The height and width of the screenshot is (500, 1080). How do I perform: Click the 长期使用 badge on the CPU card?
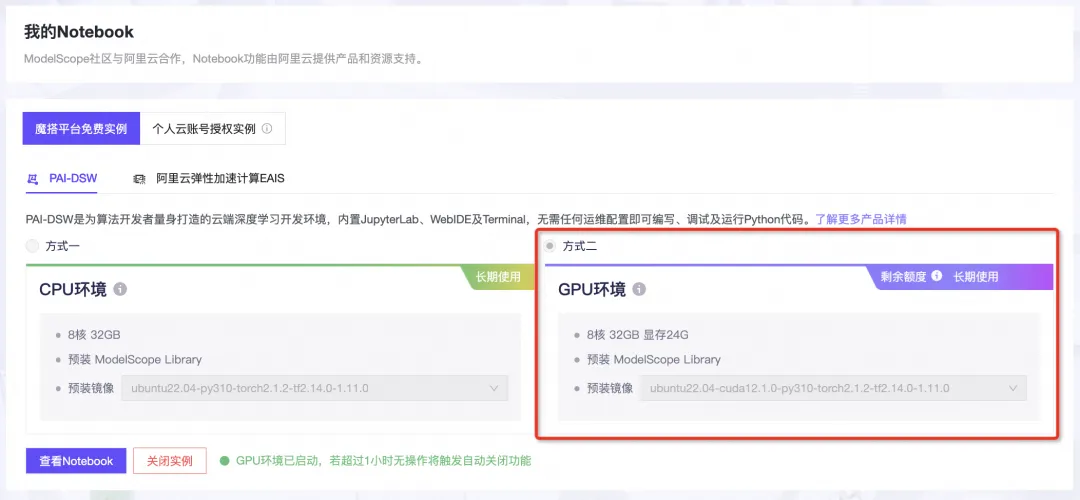coord(498,277)
